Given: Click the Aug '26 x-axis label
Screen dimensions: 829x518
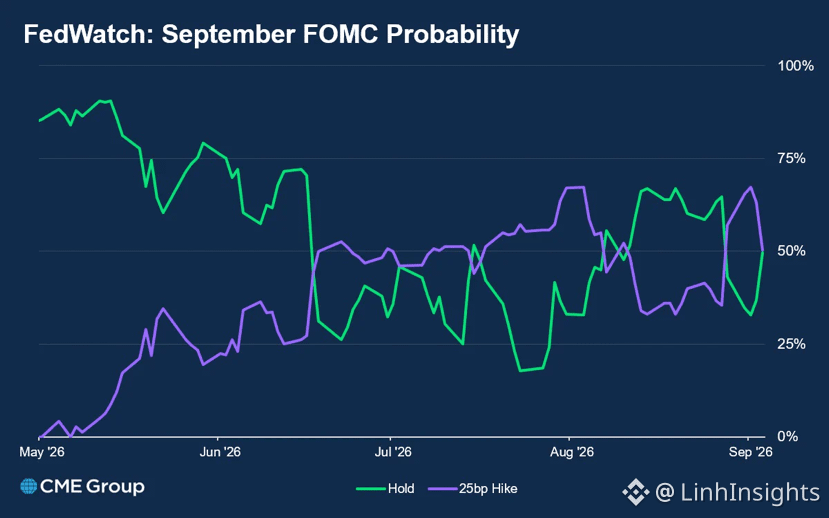Looking at the screenshot, I should point(572,452).
